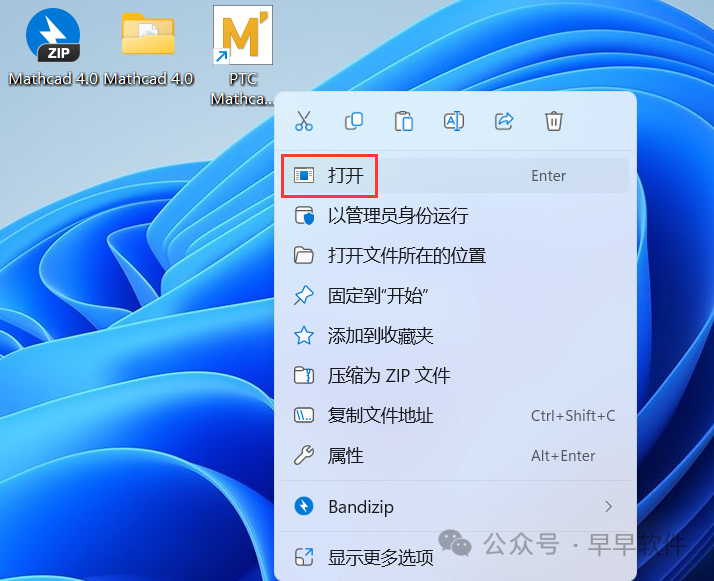Viewport: 714px width, 581px height.
Task: Select 添加到收藏夹 menu entry
Action: tap(455, 336)
